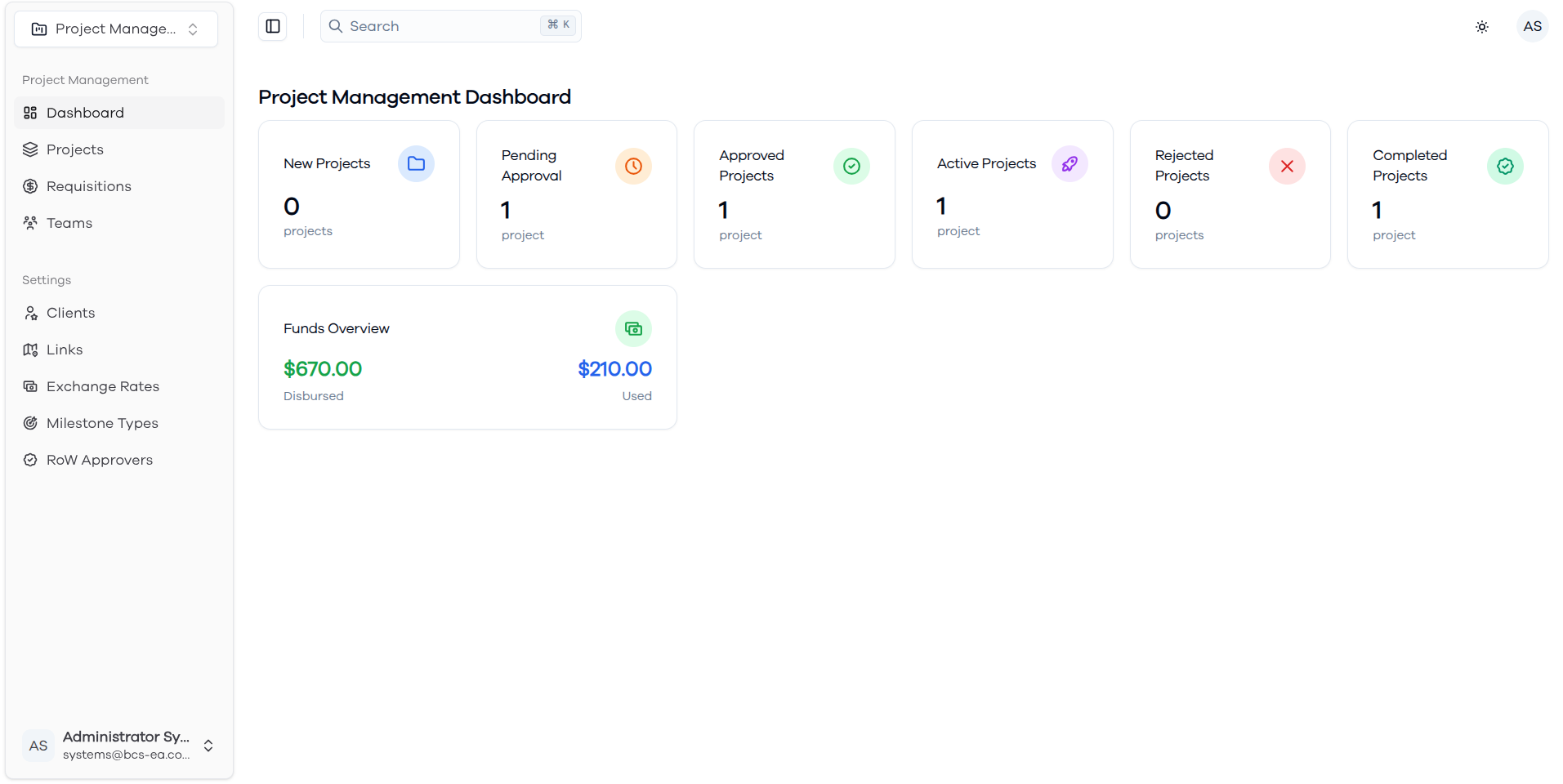
Task: Expand the Administrator user menu chevrons
Action: point(208,746)
